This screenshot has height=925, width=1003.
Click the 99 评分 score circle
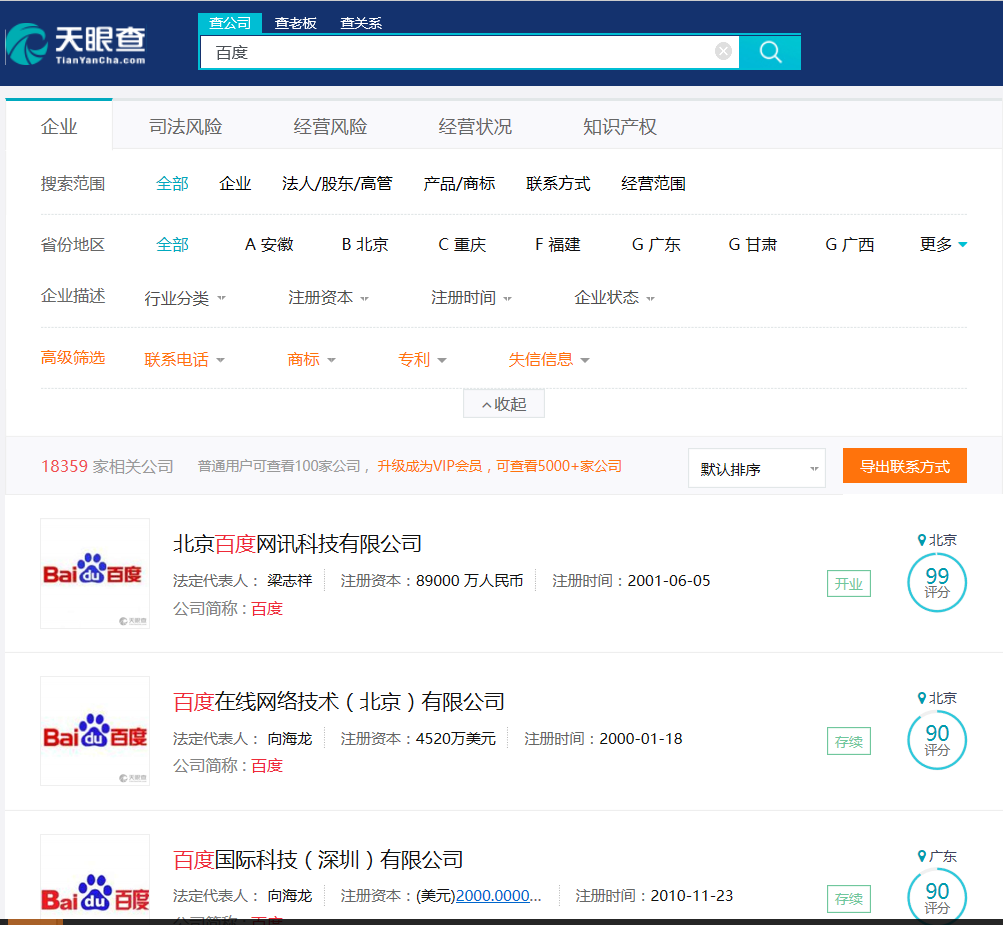coord(936,583)
